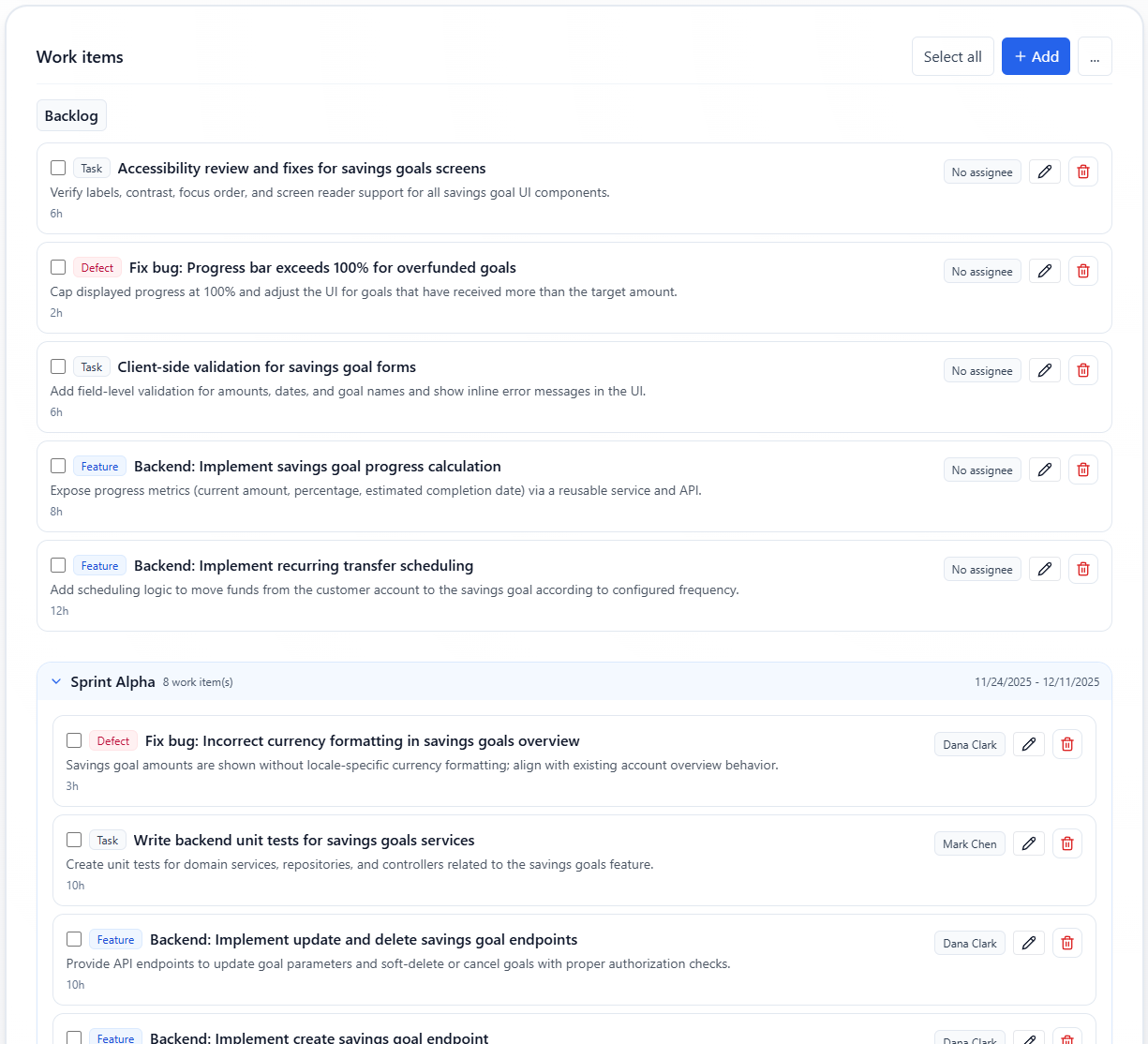Click the Select all button

point(952,56)
